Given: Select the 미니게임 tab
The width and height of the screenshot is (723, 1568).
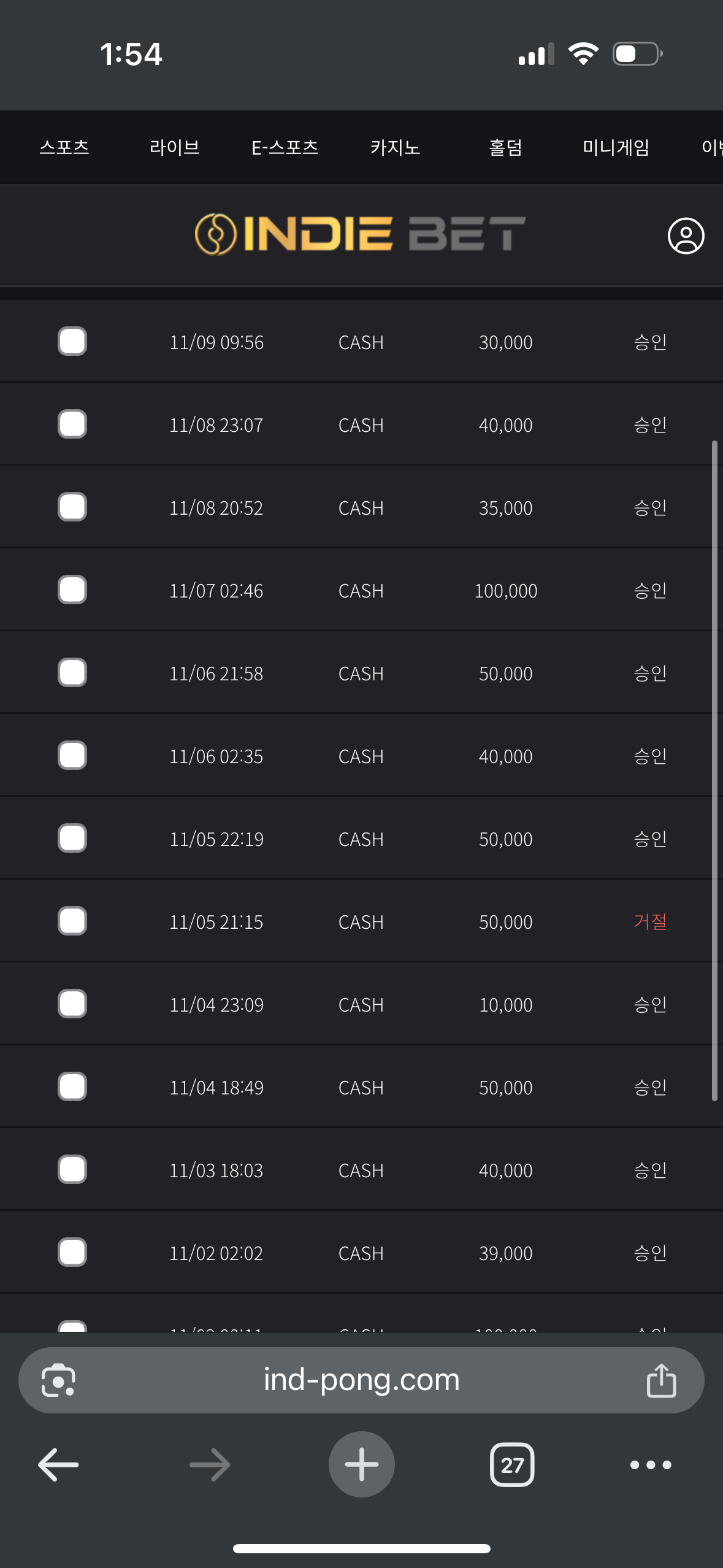Looking at the screenshot, I should click(616, 147).
